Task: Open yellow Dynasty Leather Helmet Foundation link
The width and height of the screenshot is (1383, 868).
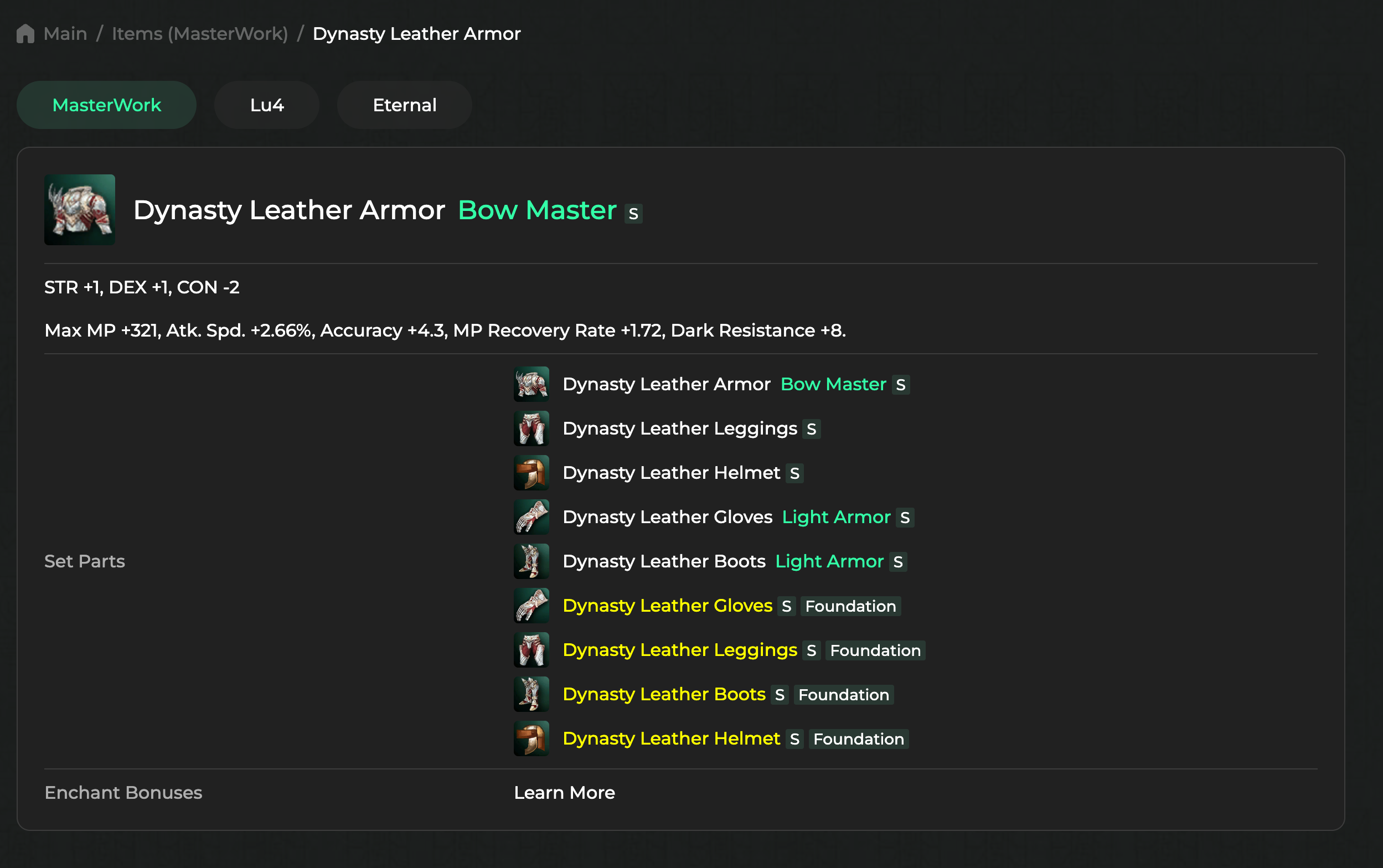Action: 671,738
